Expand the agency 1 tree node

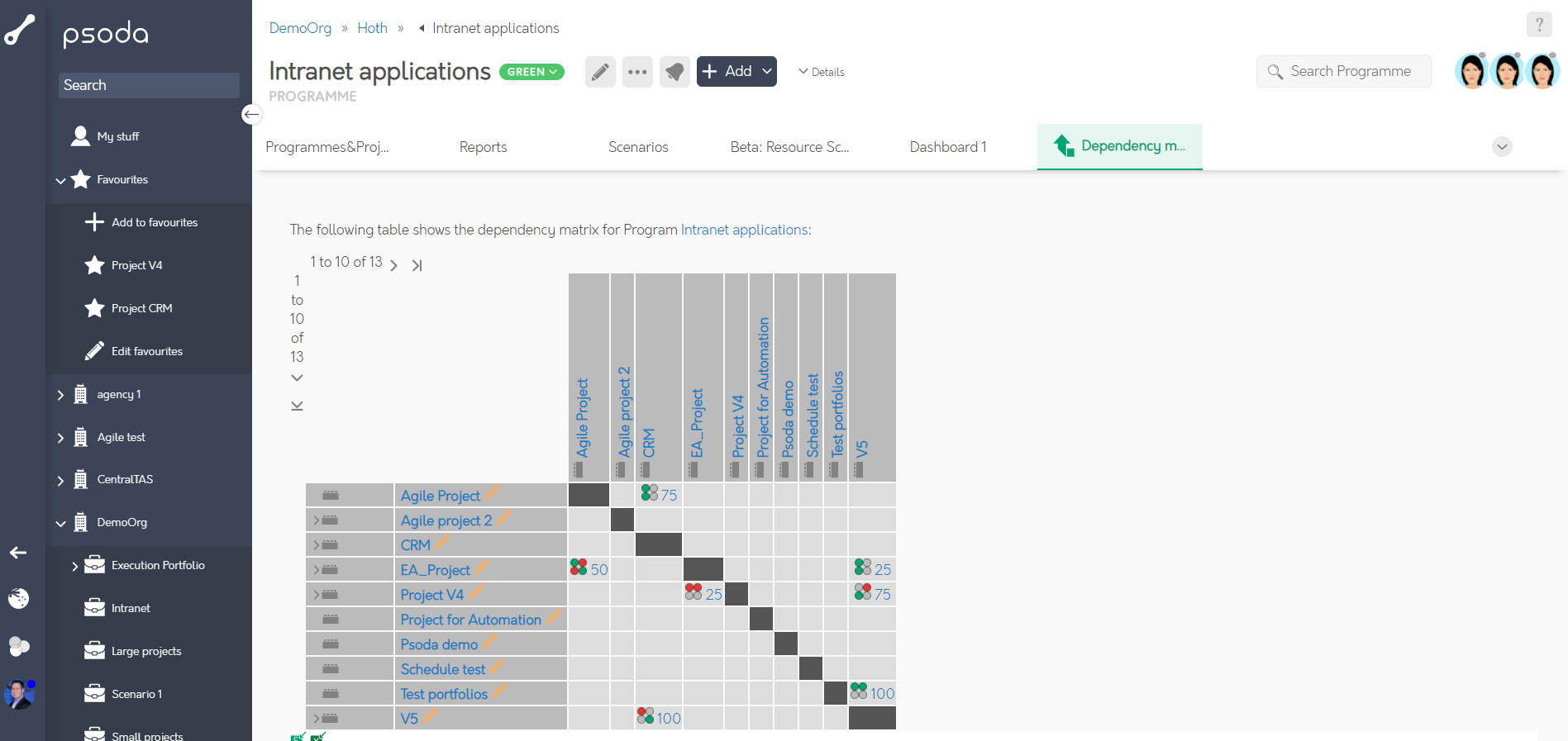tap(60, 395)
